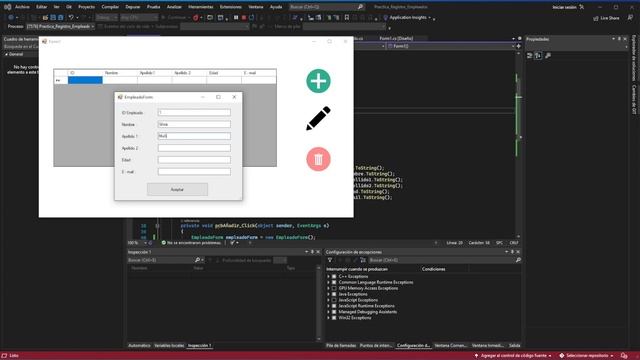Click the red hot reload icon

click(196, 18)
